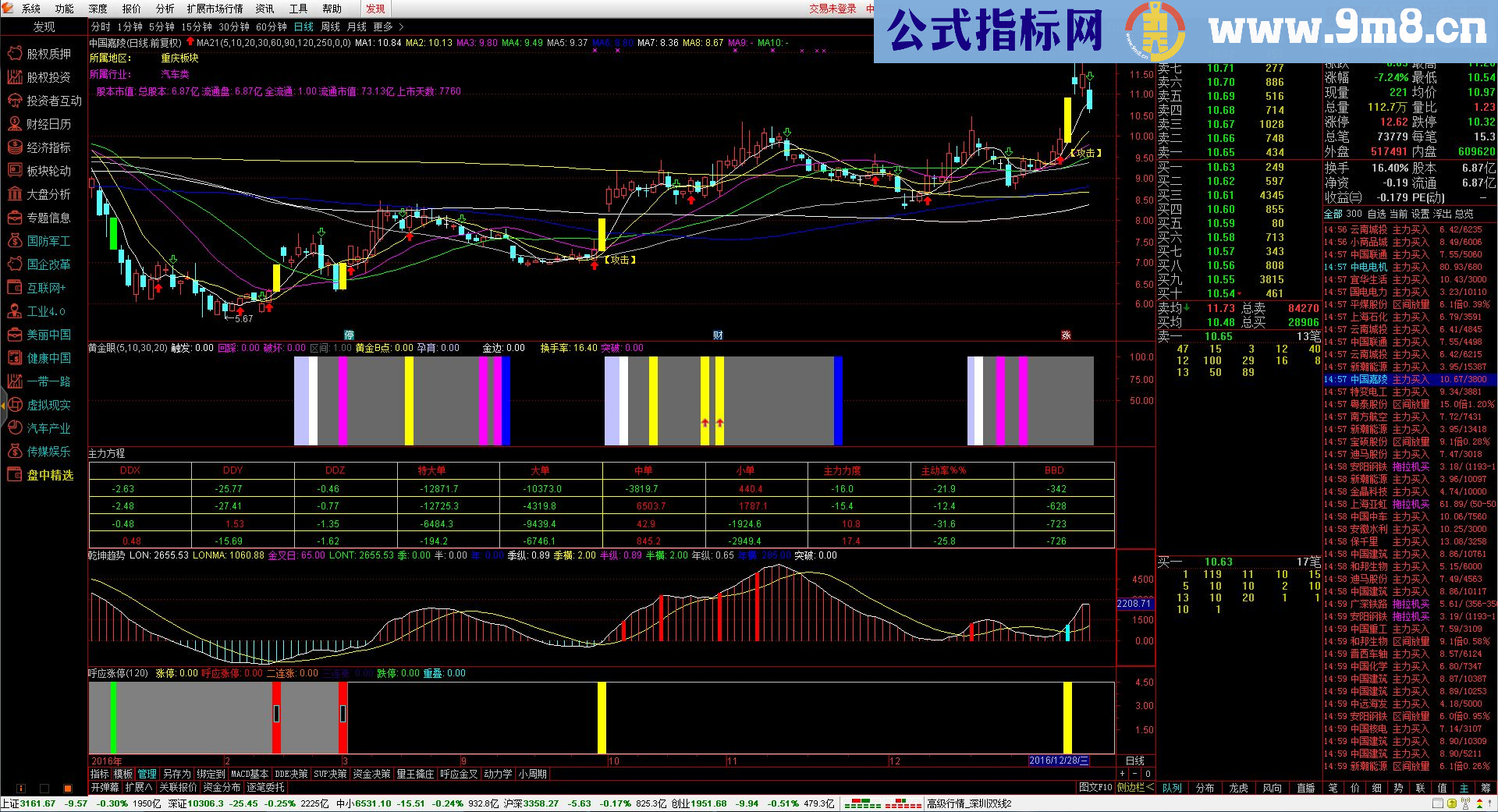Switch chart to 月线 period

357,27
